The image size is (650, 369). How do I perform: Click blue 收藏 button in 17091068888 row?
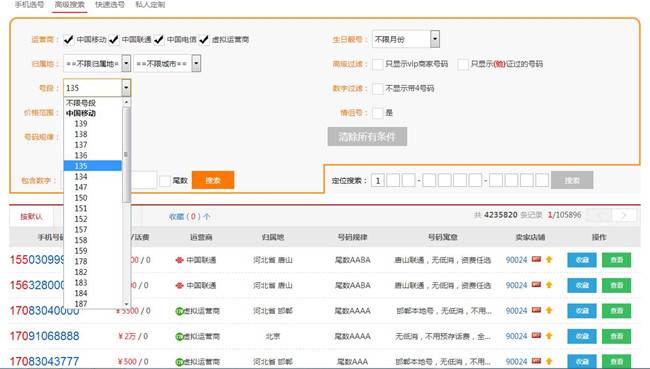(x=582, y=336)
